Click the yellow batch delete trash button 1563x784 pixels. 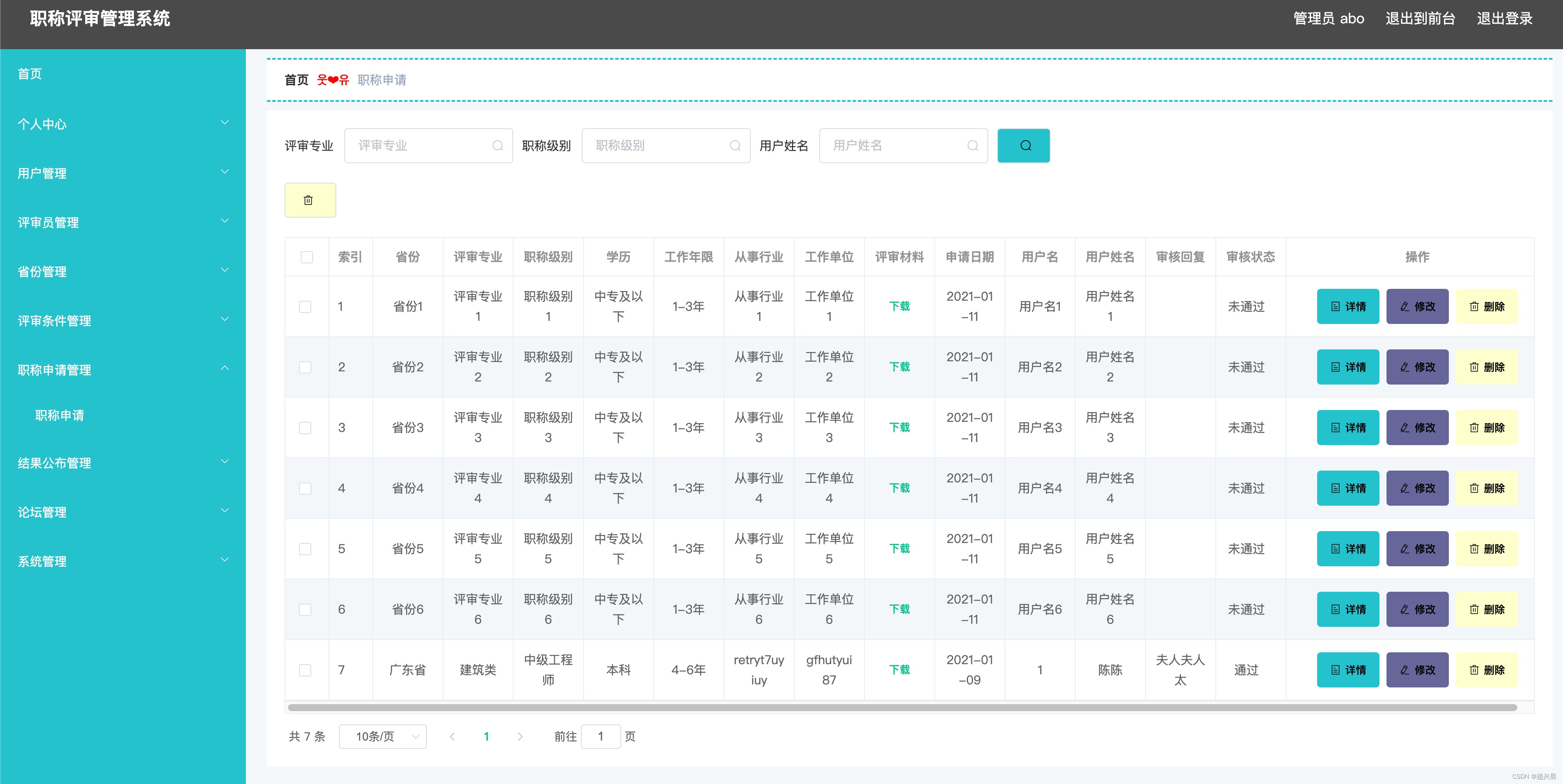coord(310,200)
